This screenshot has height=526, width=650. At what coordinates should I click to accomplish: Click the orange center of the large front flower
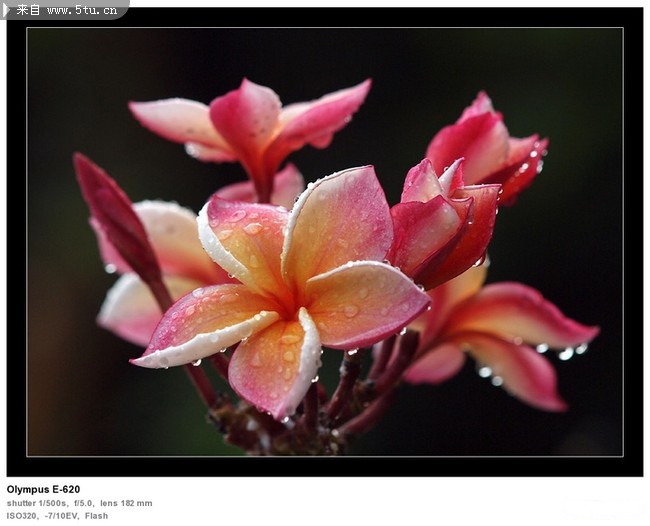coord(292,298)
